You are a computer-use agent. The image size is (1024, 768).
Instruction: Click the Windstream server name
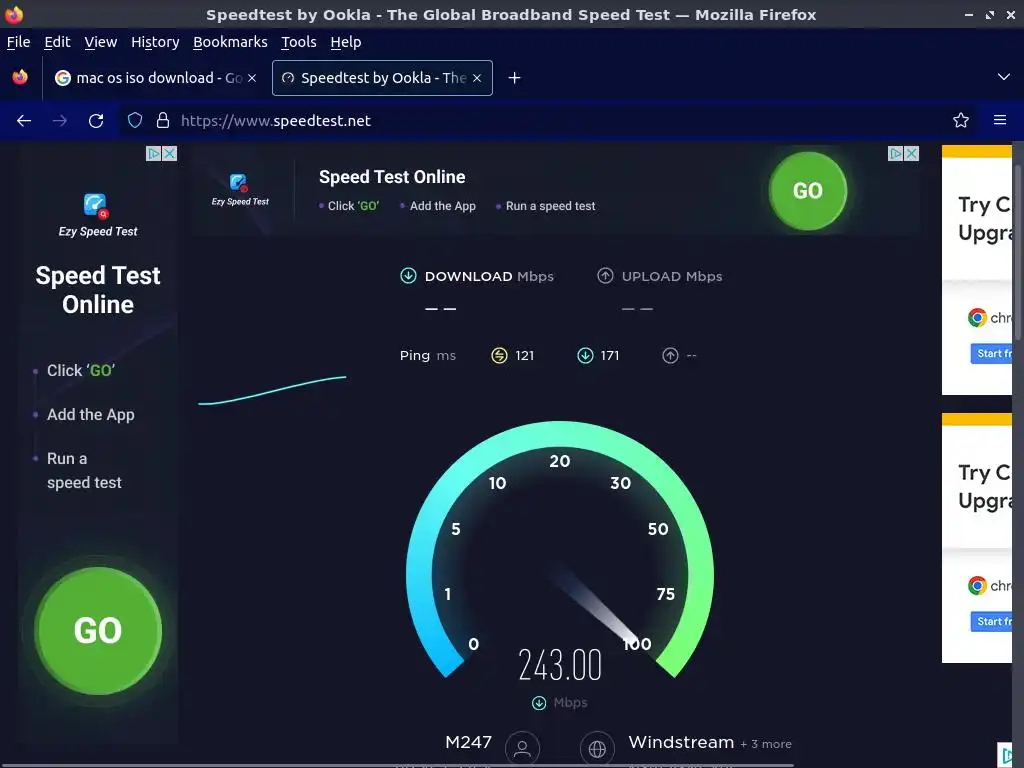click(x=681, y=743)
